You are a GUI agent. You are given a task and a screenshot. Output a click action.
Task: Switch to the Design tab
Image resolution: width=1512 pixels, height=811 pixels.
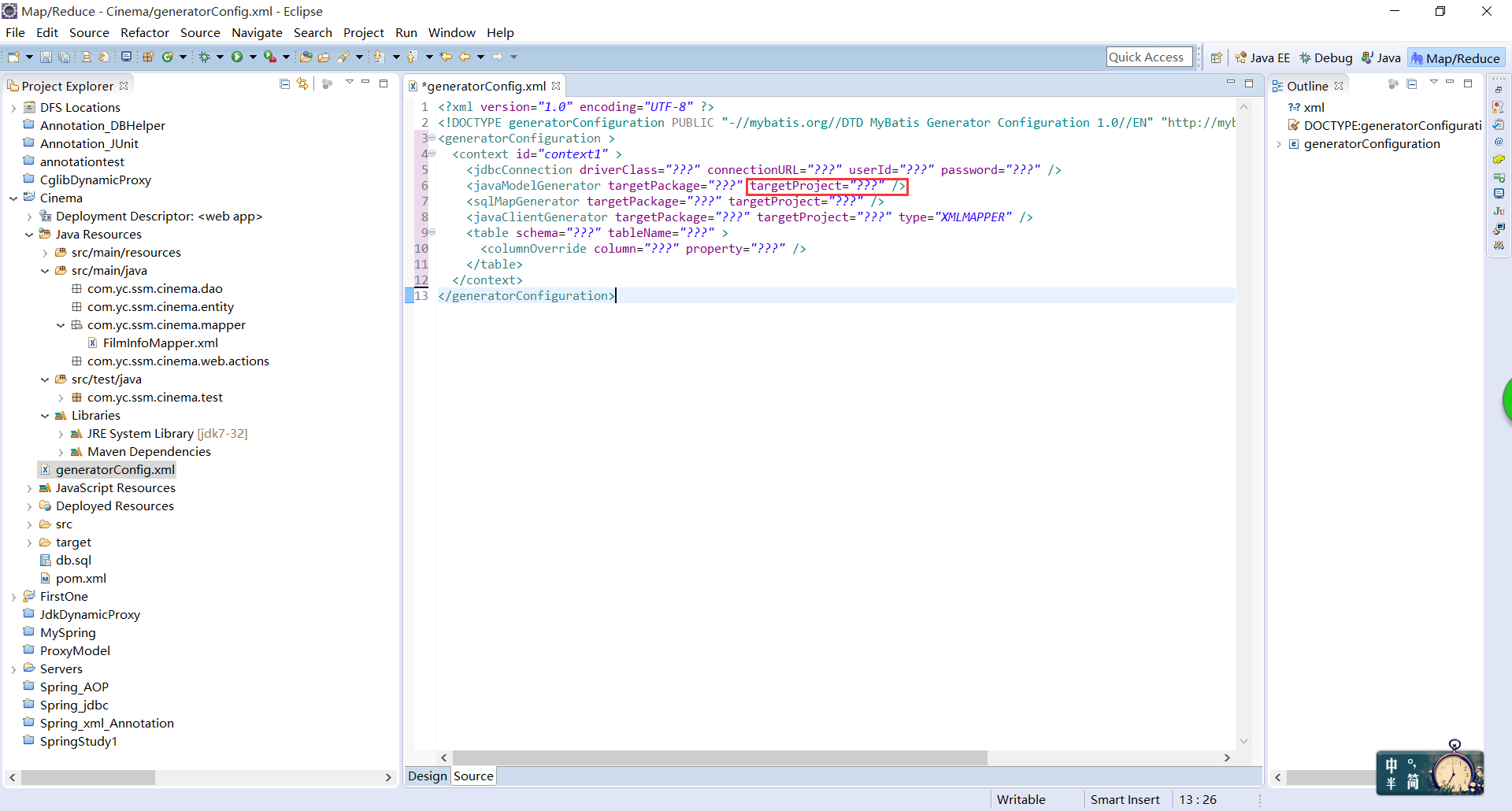[428, 776]
